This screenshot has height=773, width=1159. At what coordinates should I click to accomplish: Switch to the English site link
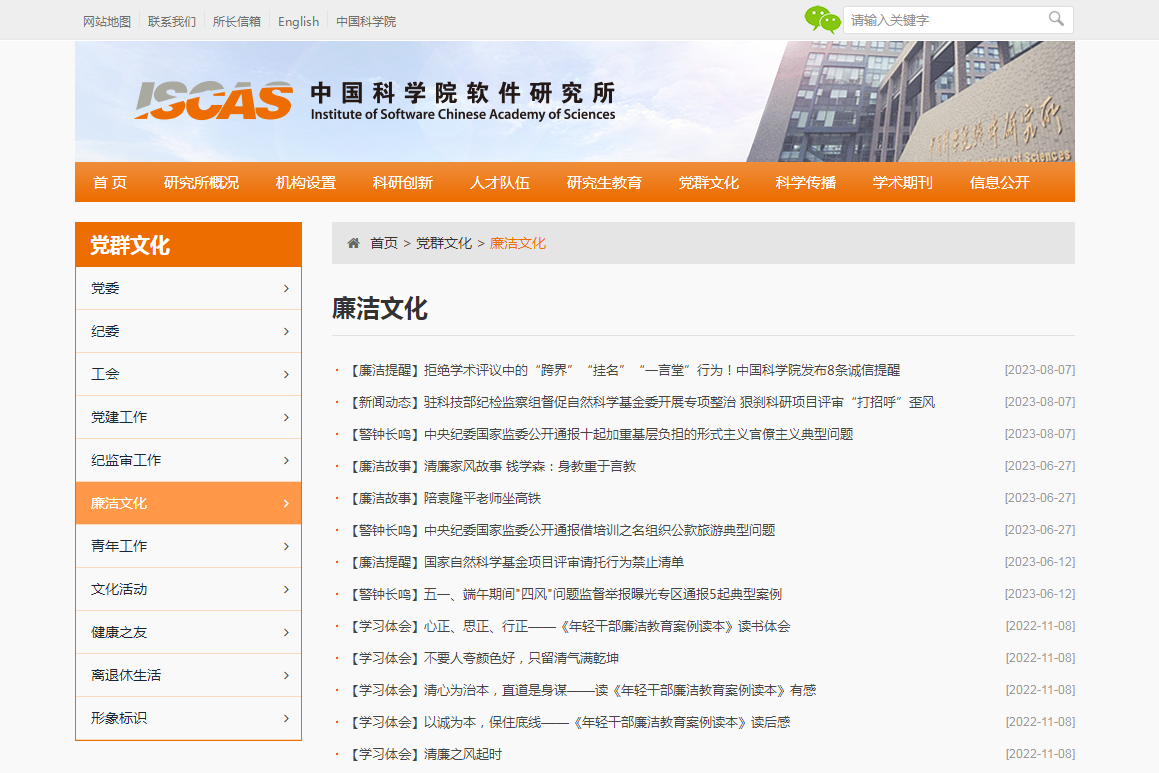click(x=298, y=21)
